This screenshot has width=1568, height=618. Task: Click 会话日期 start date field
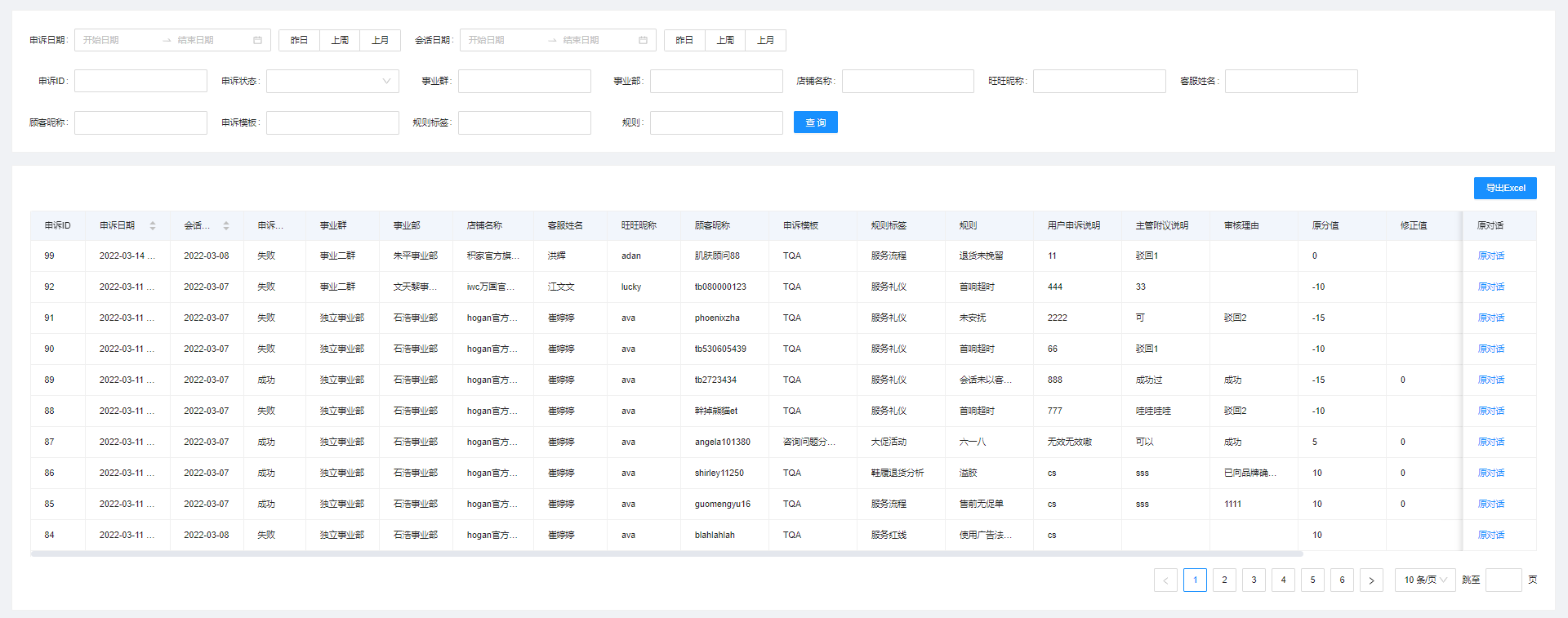[x=504, y=40]
